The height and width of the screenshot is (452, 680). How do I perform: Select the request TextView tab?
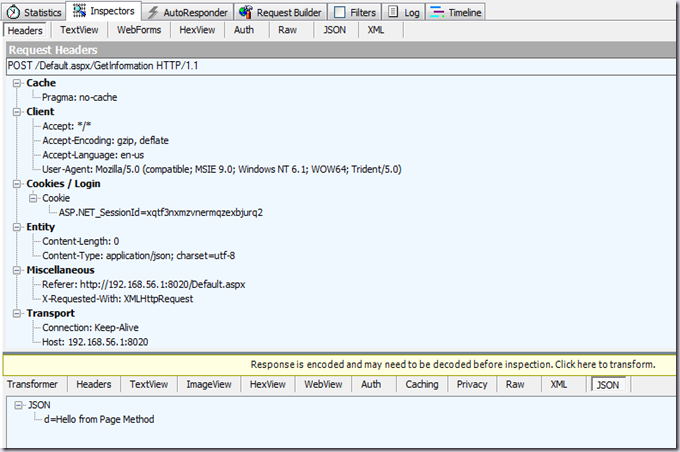(x=79, y=30)
